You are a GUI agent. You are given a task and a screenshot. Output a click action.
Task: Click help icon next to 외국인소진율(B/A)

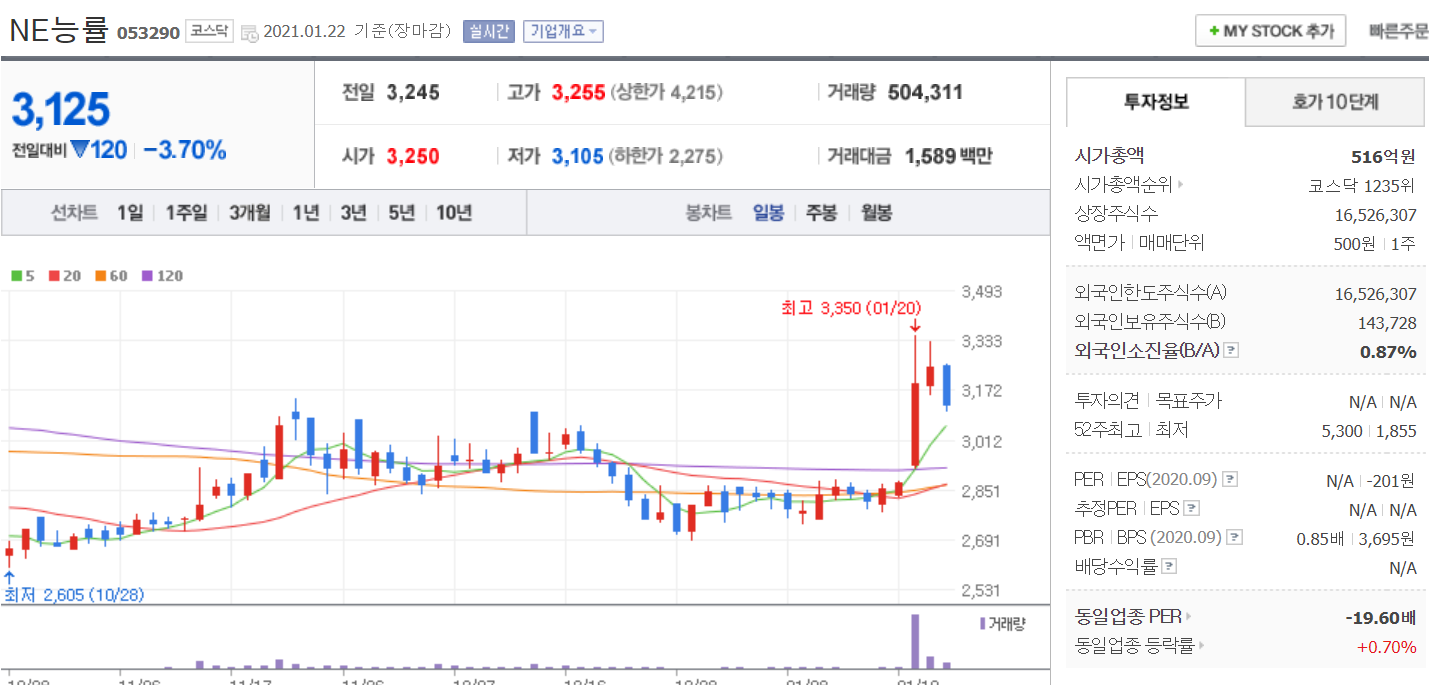coord(1232,351)
